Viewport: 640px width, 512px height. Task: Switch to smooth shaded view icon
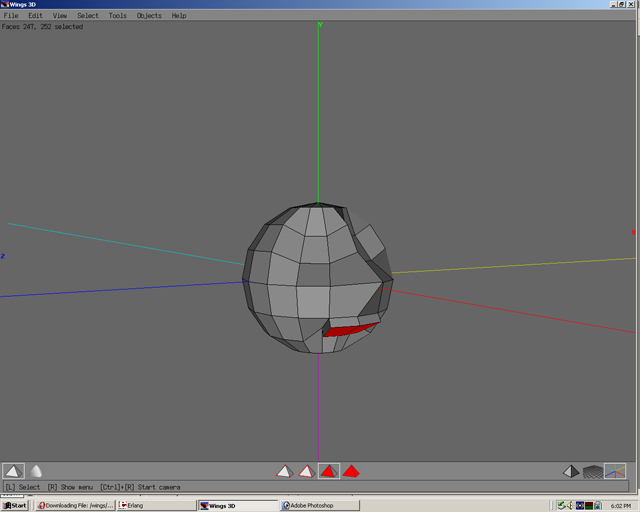pyautogui.click(x=36, y=471)
